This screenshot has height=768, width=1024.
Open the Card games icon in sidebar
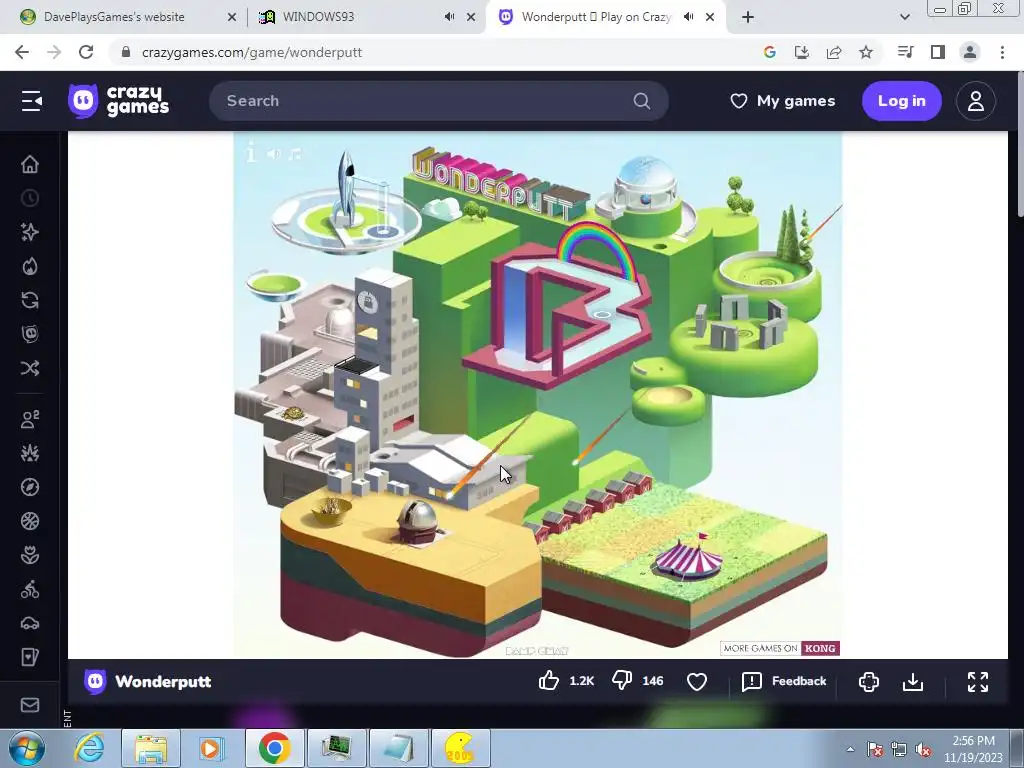(x=30, y=657)
